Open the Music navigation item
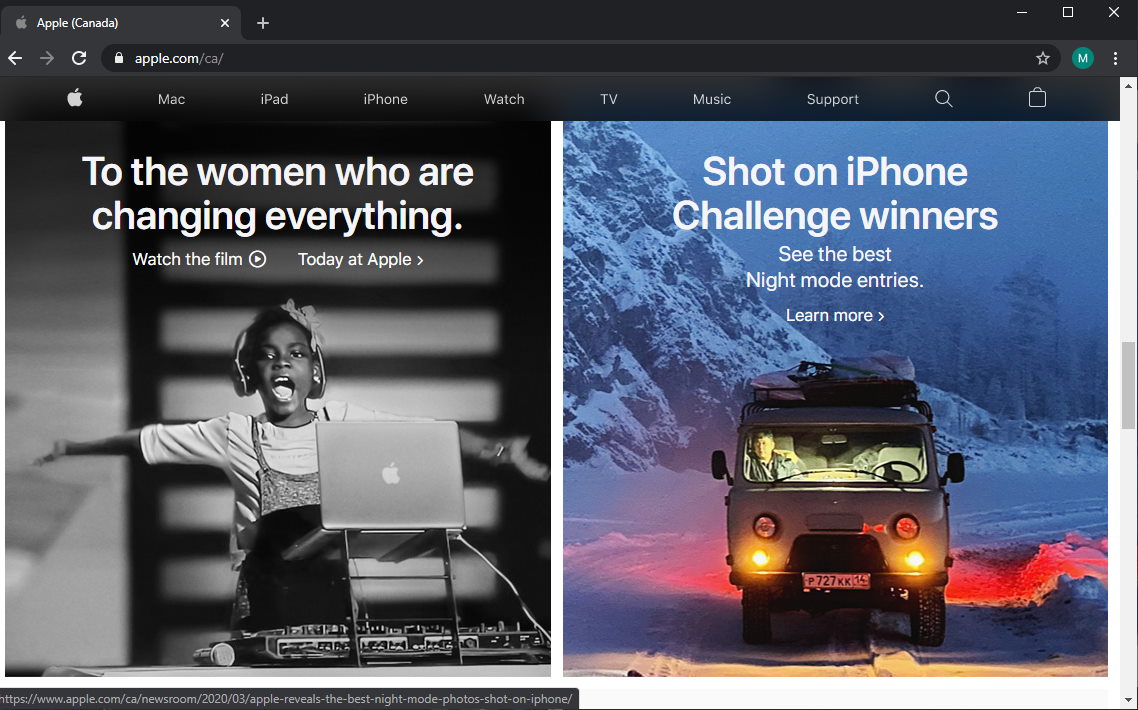This screenshot has height=710, width=1138. tap(712, 99)
